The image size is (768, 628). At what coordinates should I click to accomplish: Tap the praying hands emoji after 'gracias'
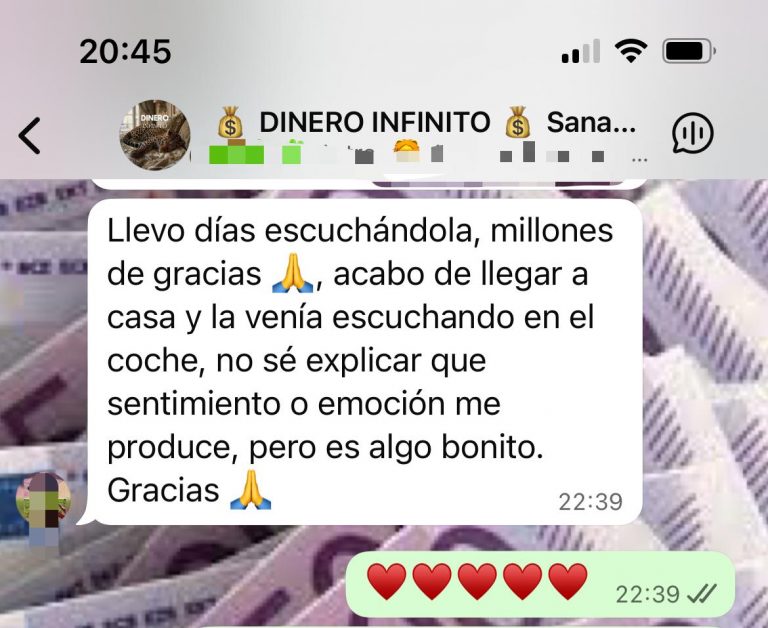click(x=292, y=273)
